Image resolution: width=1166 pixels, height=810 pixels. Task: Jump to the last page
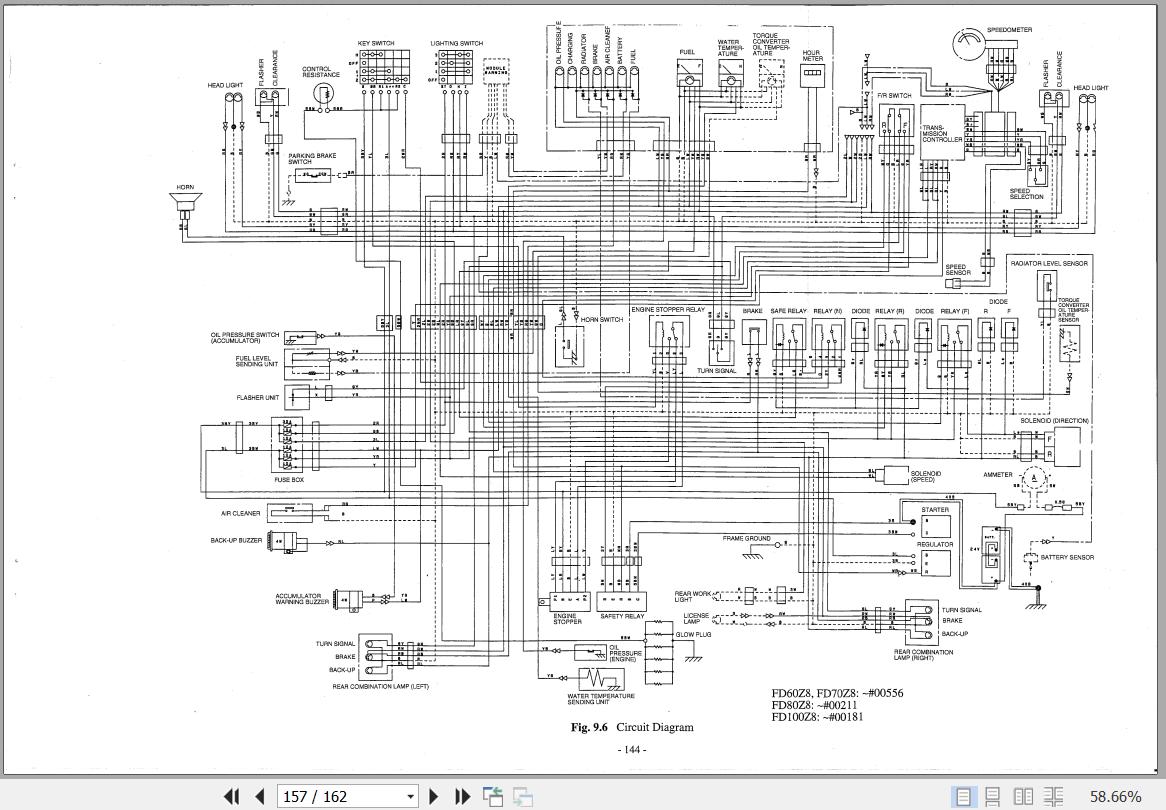coord(463,797)
